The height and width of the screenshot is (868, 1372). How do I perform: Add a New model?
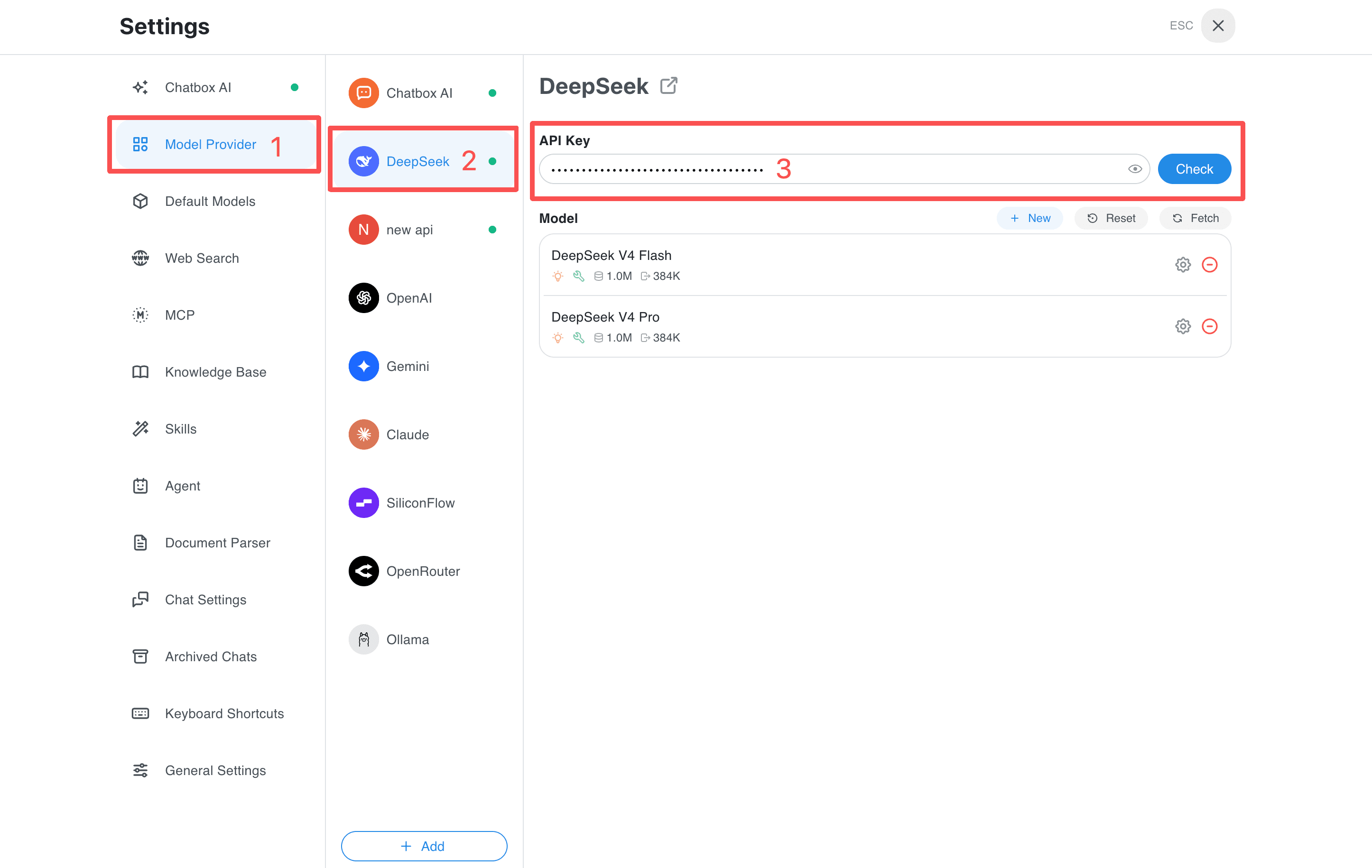[x=1029, y=218]
